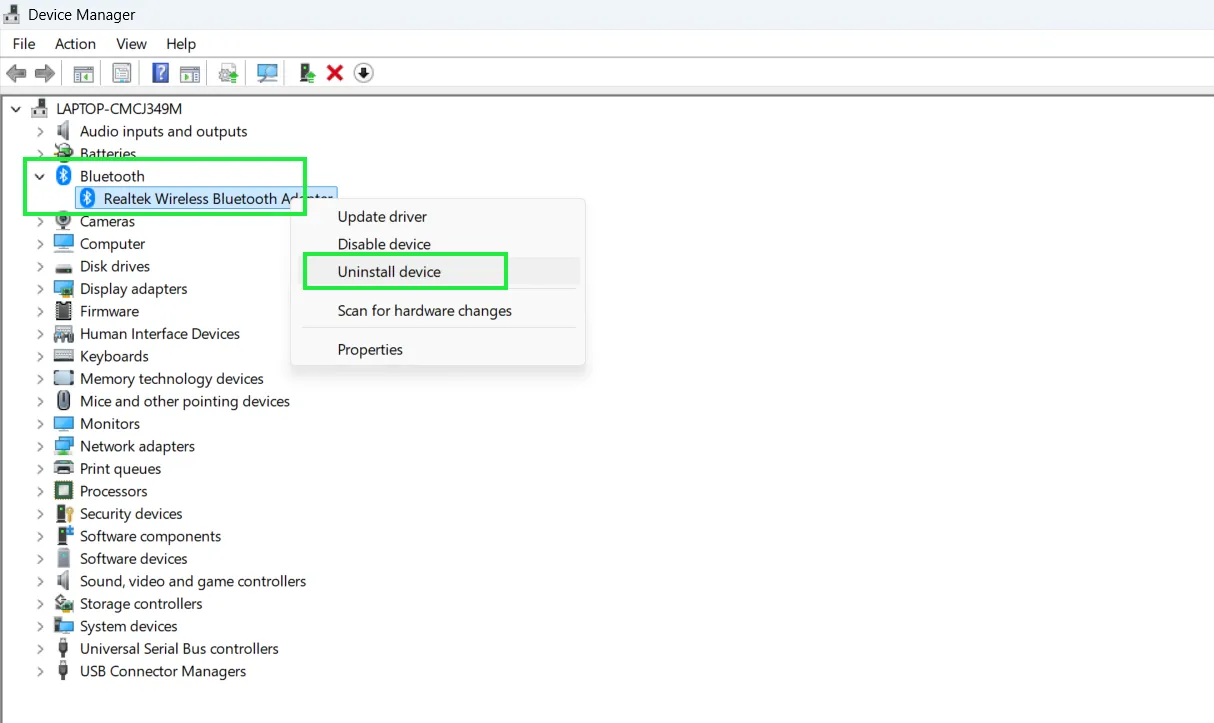
Task: Toggle the Show/Hide Console Tree icon
Action: (83, 72)
